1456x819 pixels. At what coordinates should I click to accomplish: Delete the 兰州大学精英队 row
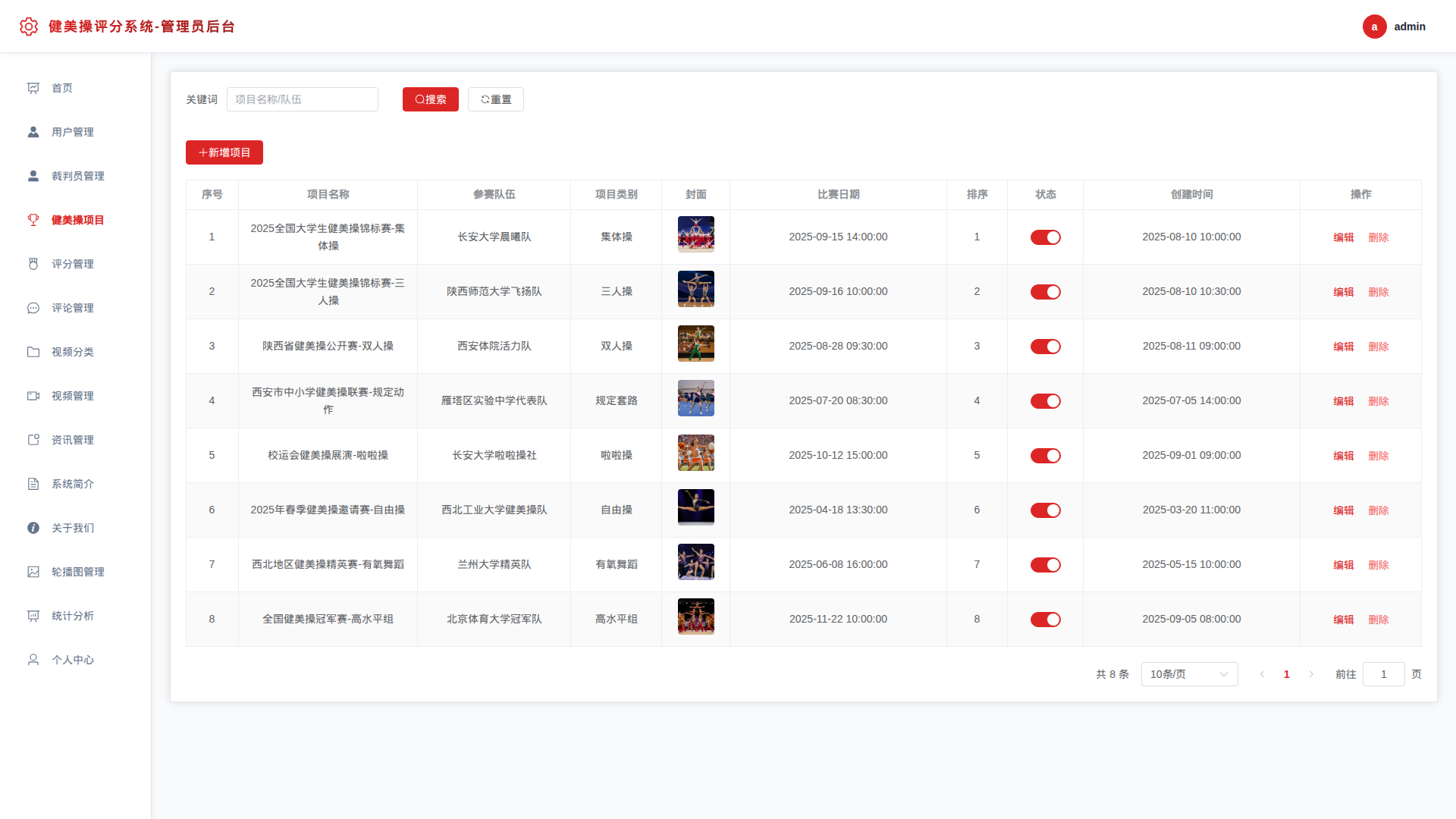click(1378, 565)
